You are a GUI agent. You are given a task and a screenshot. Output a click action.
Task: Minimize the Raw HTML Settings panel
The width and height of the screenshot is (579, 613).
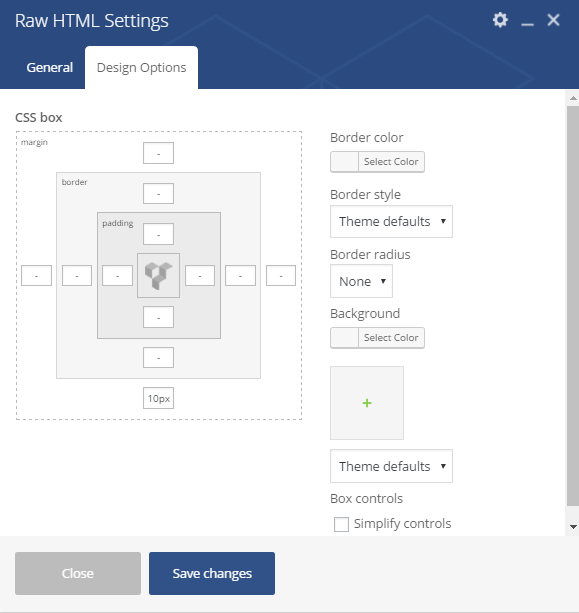pos(527,24)
